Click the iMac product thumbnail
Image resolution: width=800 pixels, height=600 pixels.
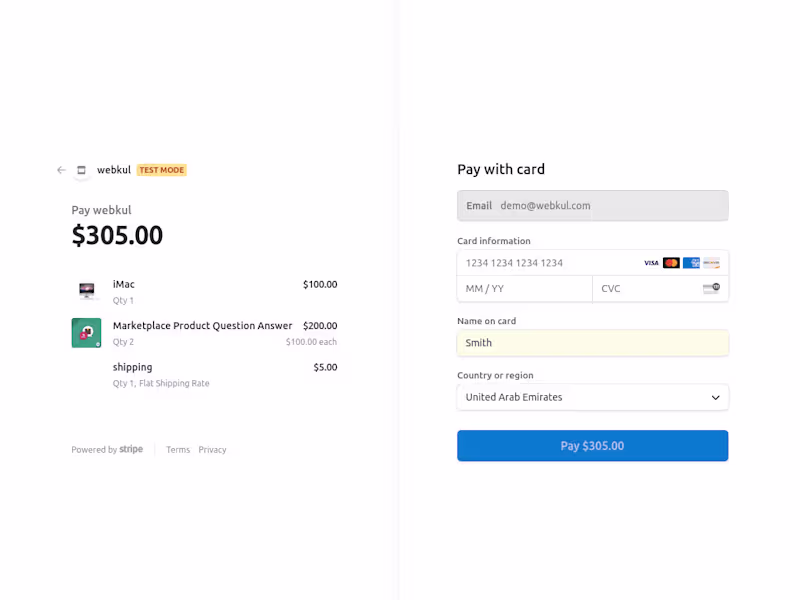click(87, 291)
